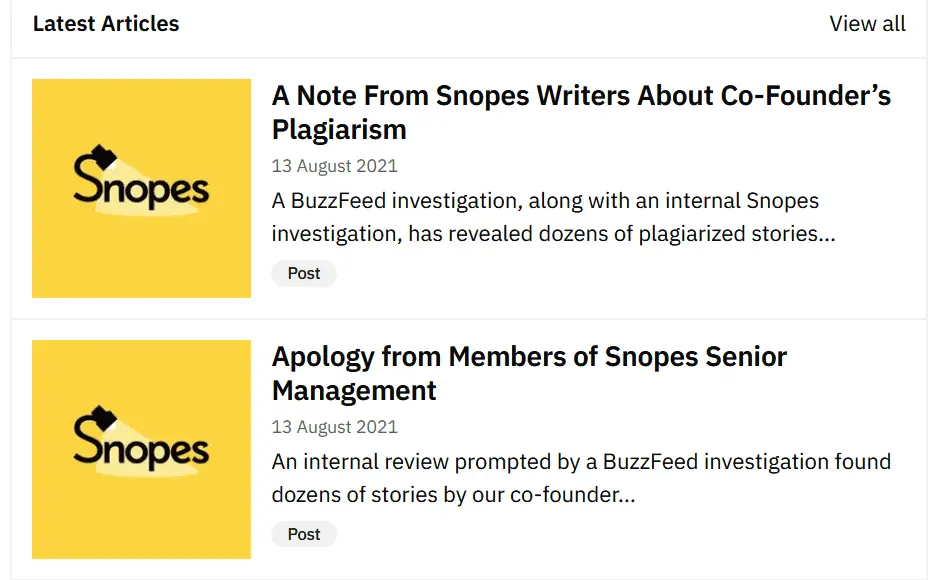The height and width of the screenshot is (580, 939).
Task: Click the date under the apology headline
Action: click(x=334, y=427)
